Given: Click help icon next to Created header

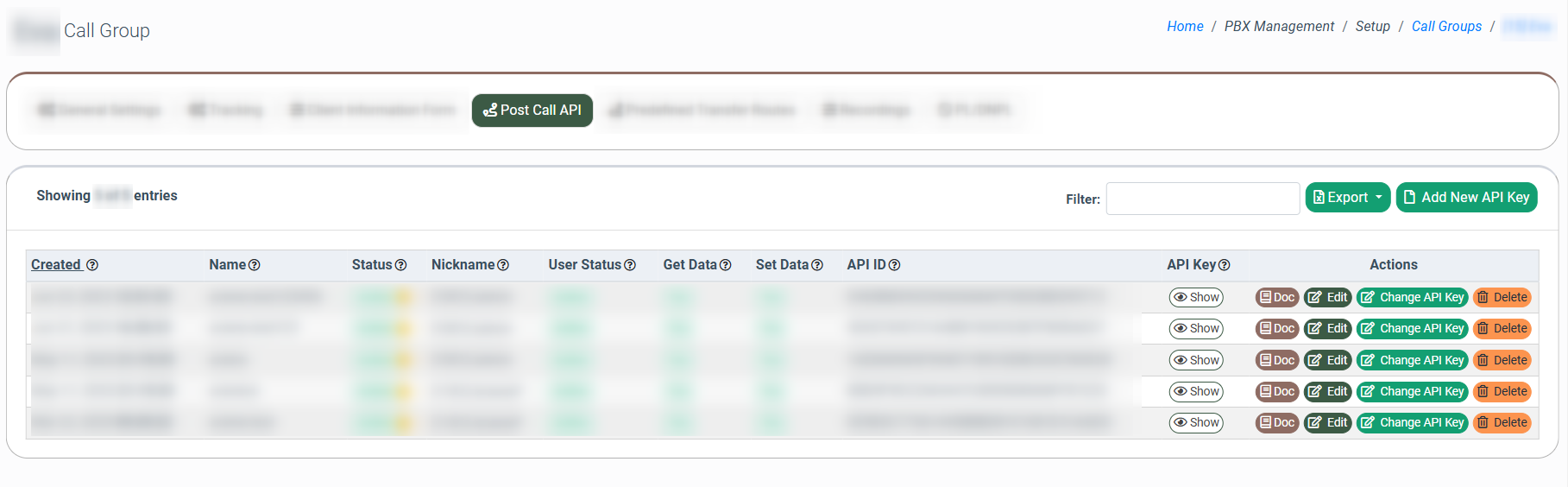Looking at the screenshot, I should click(92, 265).
